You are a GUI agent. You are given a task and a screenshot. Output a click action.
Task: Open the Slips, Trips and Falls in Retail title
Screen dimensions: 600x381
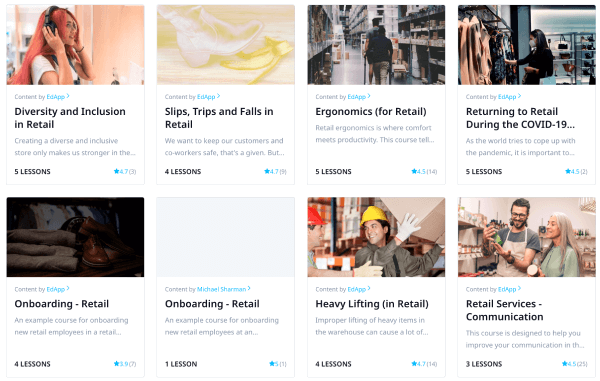pyautogui.click(x=219, y=118)
